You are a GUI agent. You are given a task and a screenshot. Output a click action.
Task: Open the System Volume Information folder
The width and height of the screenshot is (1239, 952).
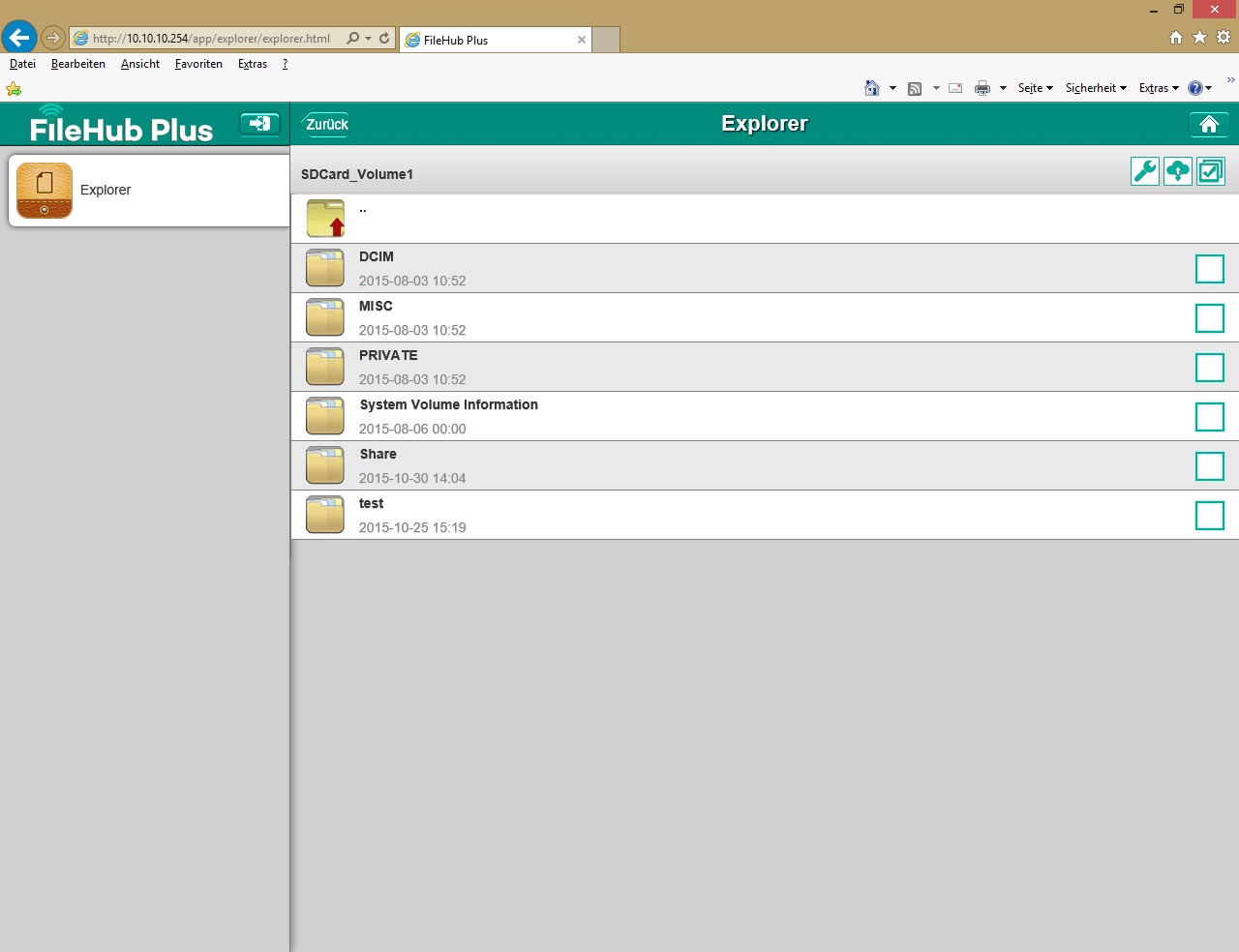pos(448,405)
